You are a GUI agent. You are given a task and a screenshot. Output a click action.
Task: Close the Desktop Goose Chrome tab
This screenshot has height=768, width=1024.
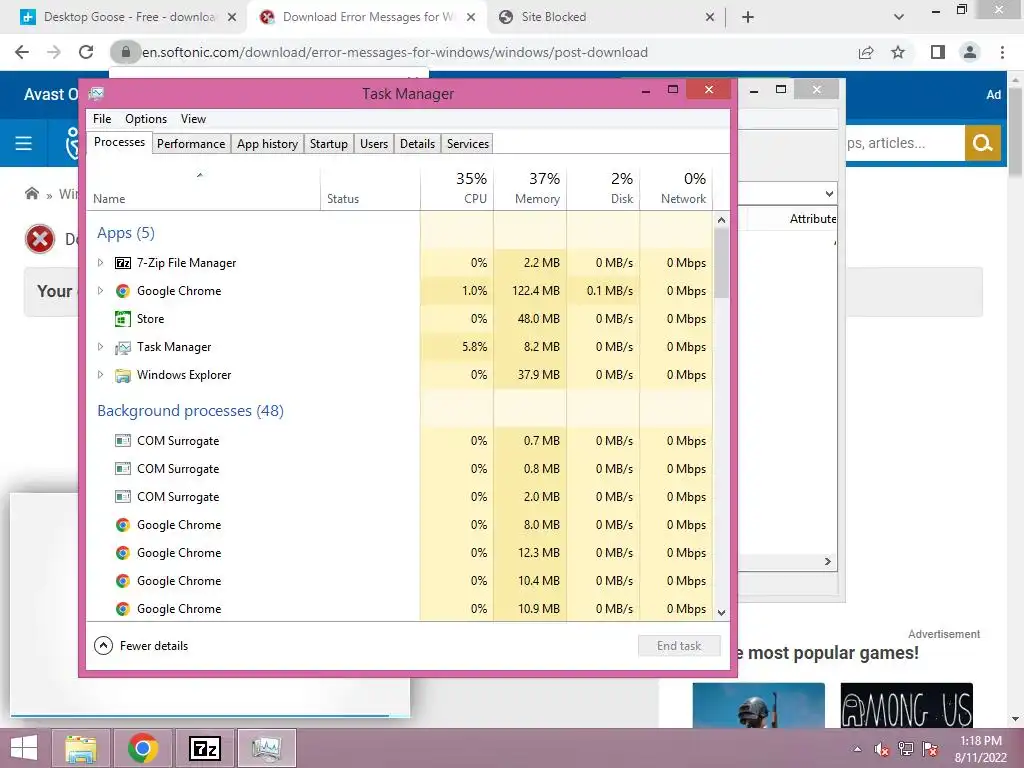pyautogui.click(x=232, y=18)
